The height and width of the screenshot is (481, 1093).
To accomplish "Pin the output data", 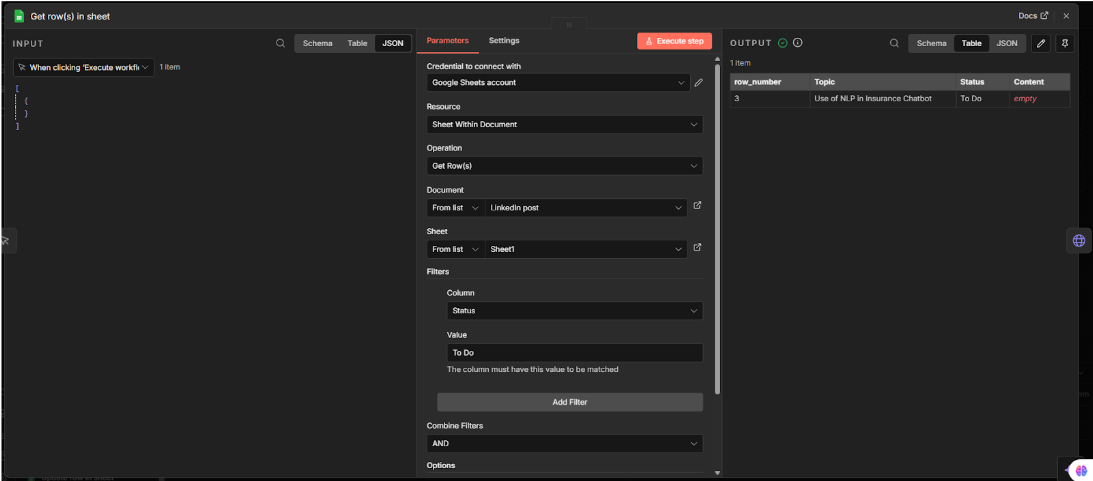I will (x=1065, y=43).
